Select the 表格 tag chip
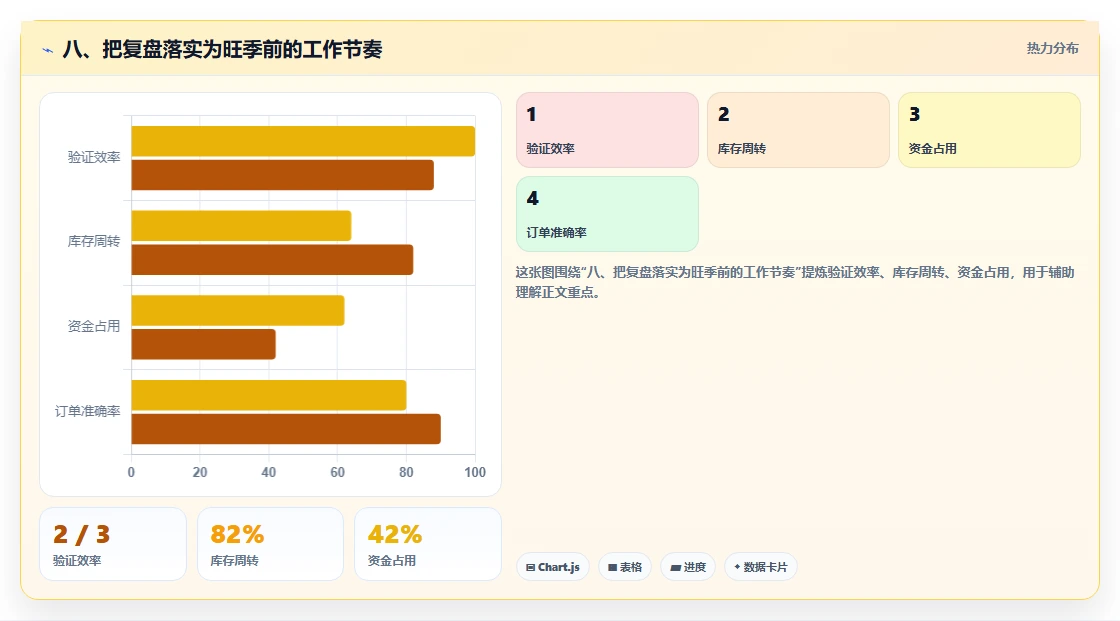Viewport: 1120px width, 621px height. coord(625,567)
